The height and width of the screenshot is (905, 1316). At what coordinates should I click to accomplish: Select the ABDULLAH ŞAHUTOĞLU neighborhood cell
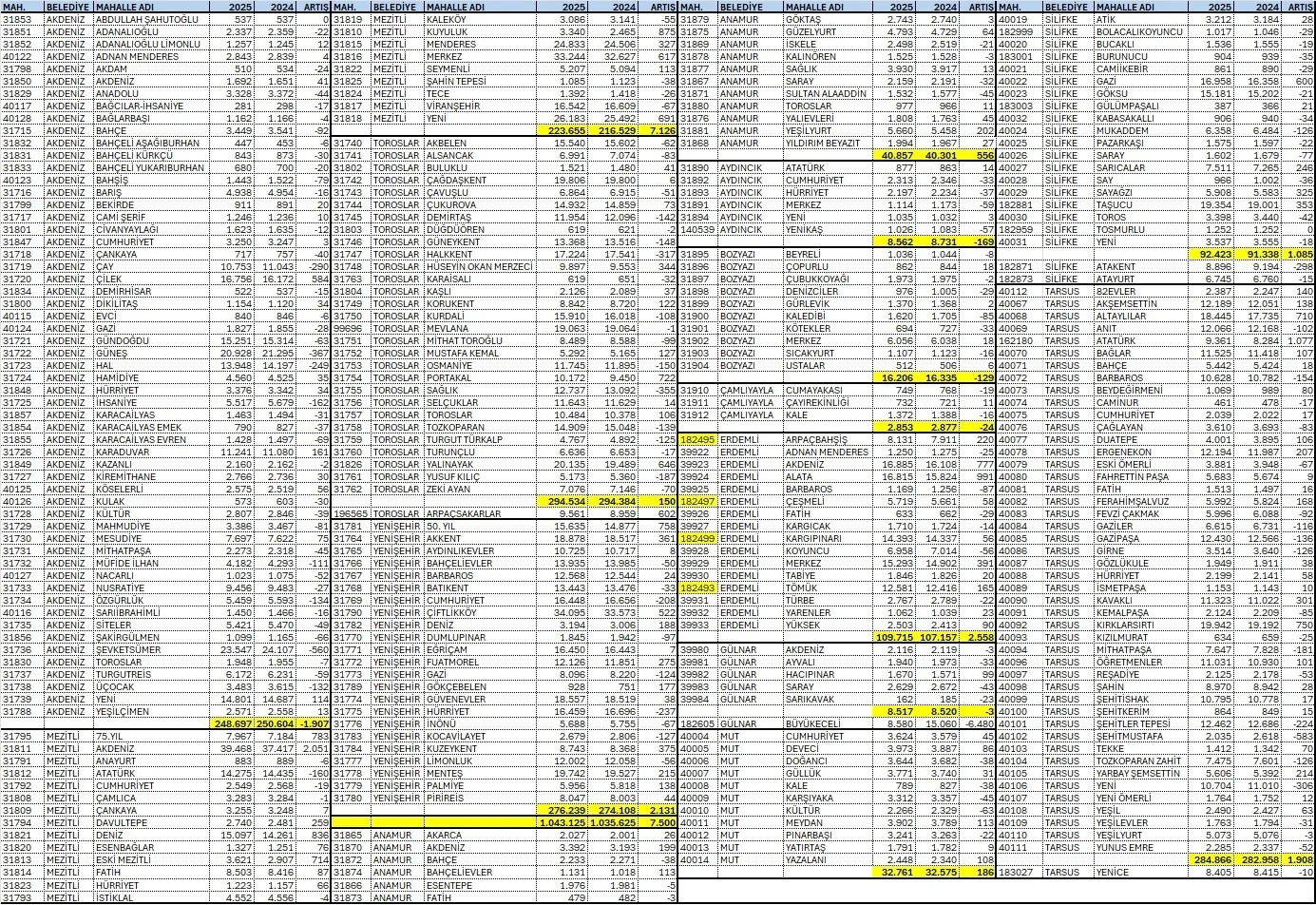point(147,19)
